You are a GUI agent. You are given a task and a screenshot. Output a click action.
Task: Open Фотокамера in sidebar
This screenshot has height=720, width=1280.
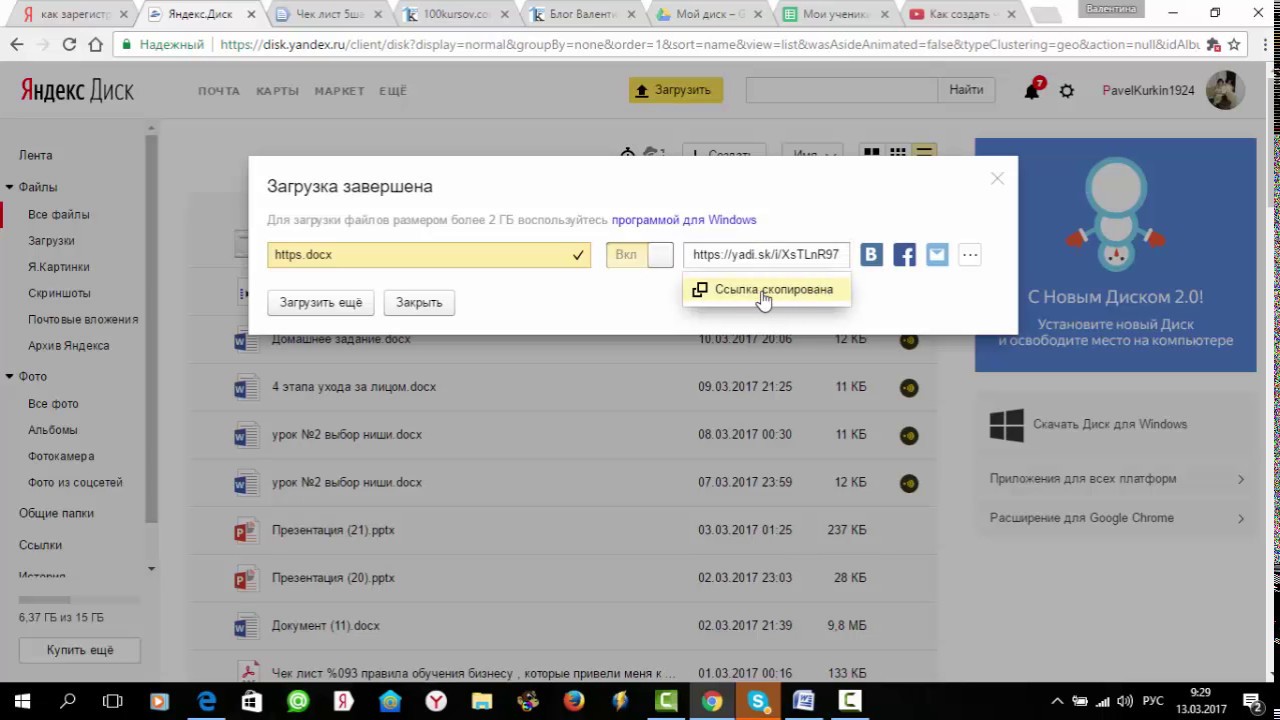(61, 456)
